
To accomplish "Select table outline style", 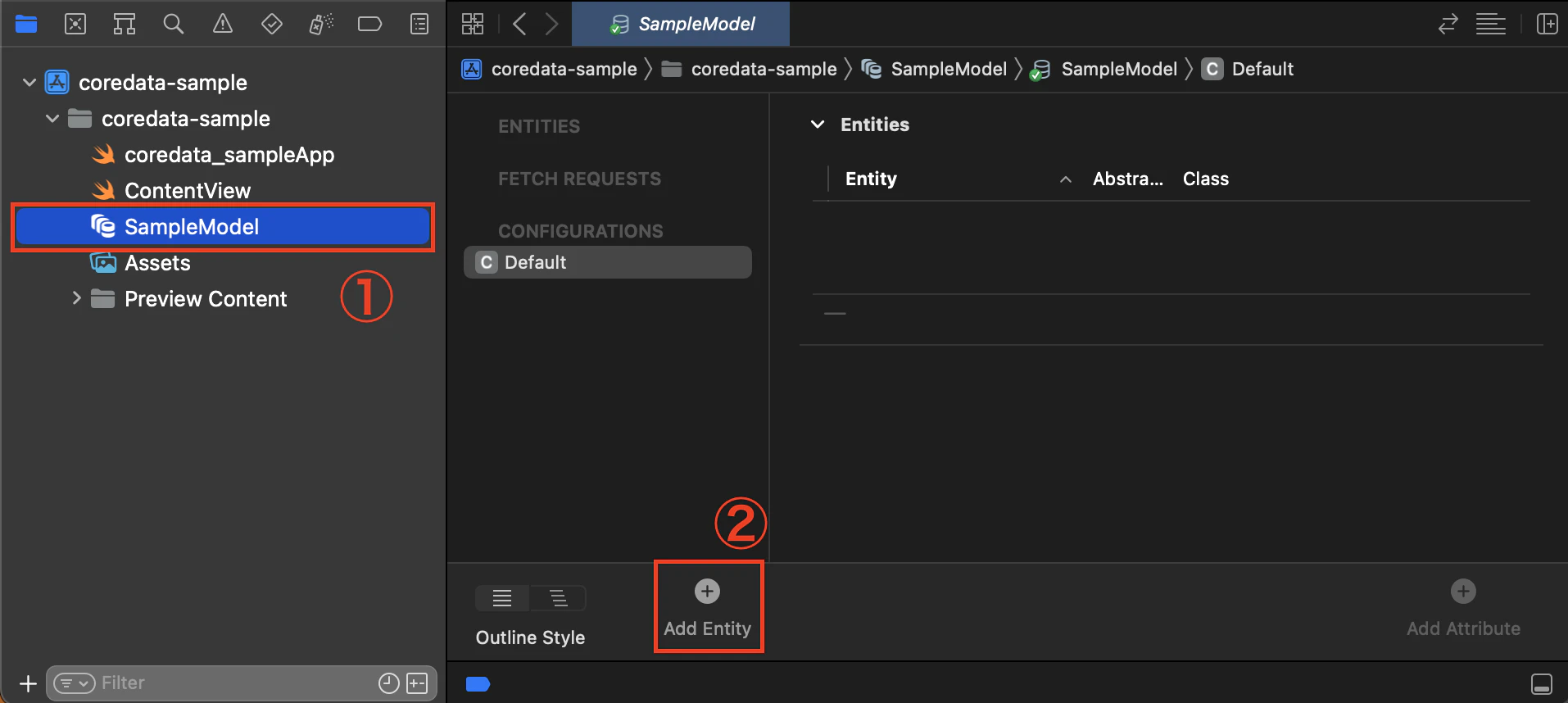I will click(x=502, y=598).
